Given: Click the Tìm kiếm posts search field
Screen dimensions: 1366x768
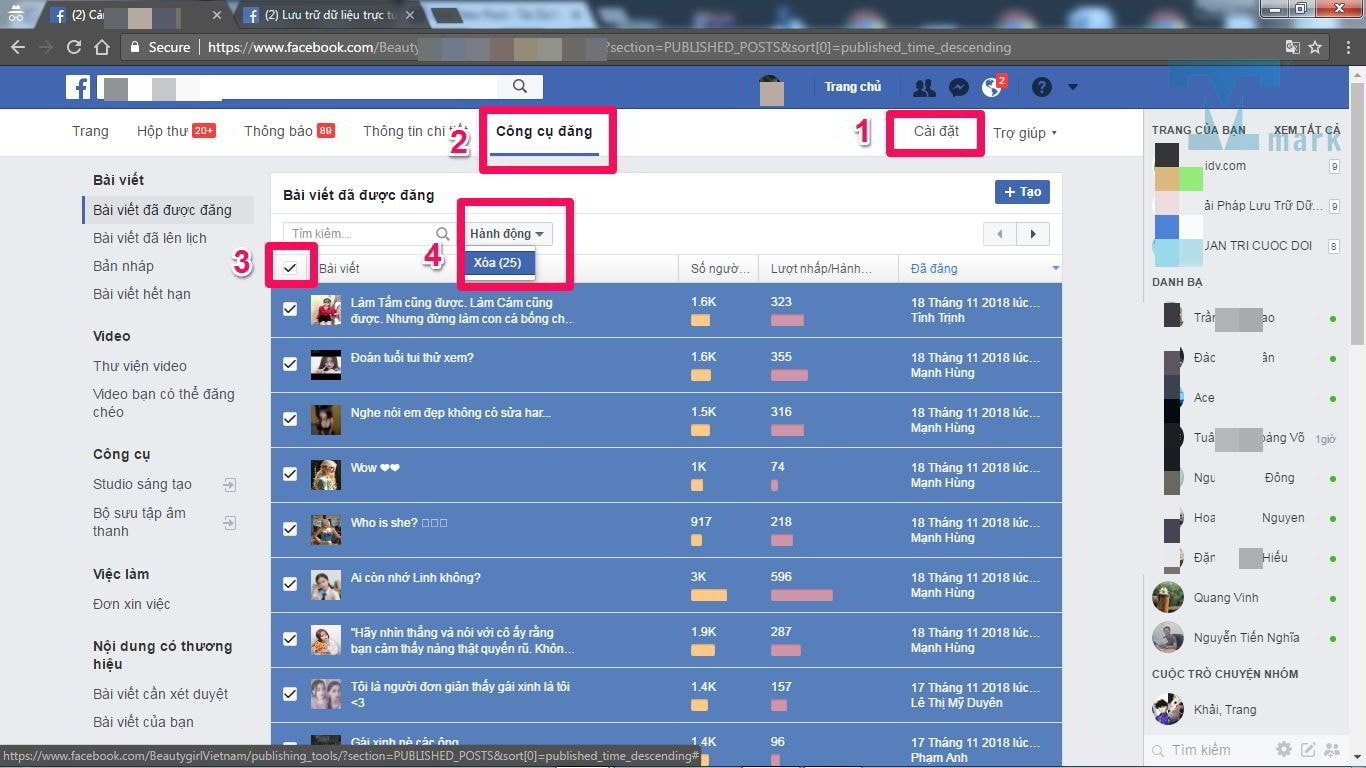Looking at the screenshot, I should click(x=360, y=234).
